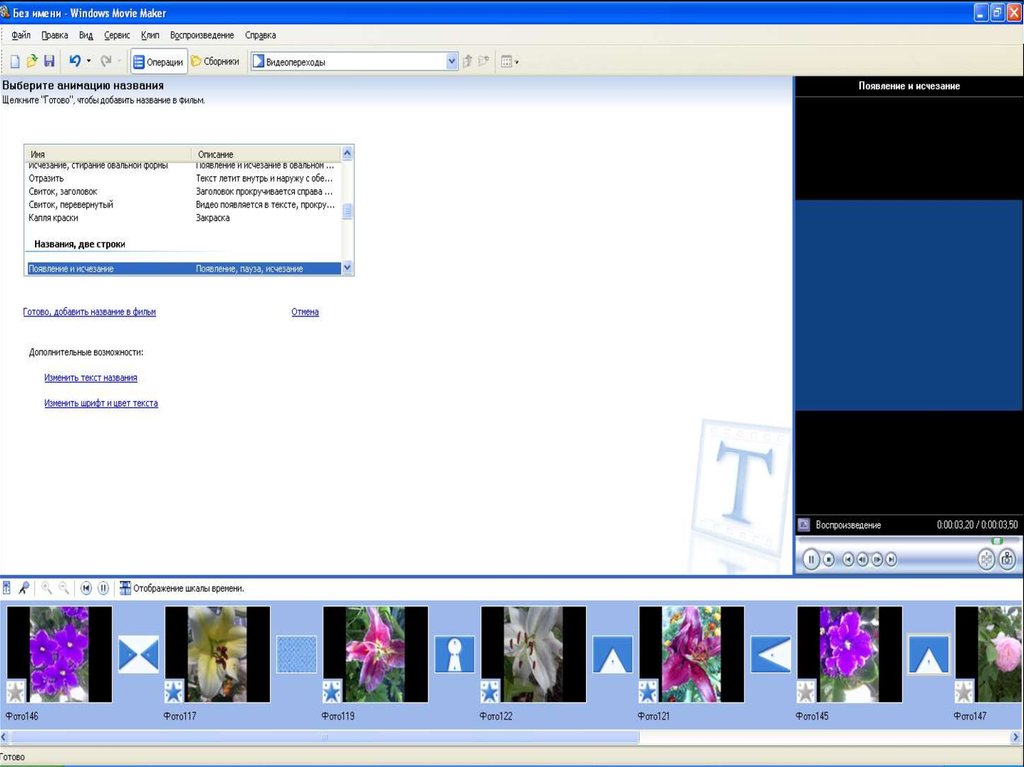Click the Save project floppy disk icon

(x=49, y=62)
